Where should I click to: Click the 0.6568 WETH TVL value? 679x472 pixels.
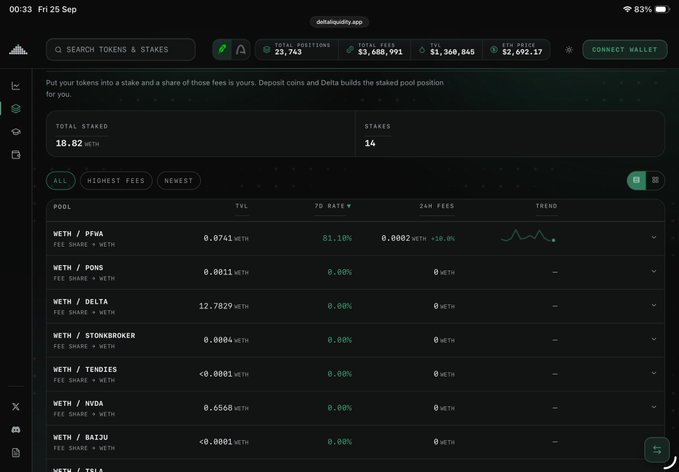coord(226,408)
